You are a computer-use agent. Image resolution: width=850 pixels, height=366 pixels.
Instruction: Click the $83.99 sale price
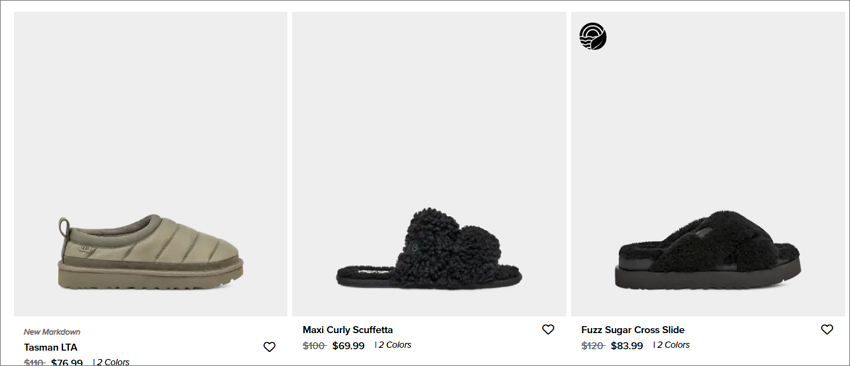(x=627, y=345)
